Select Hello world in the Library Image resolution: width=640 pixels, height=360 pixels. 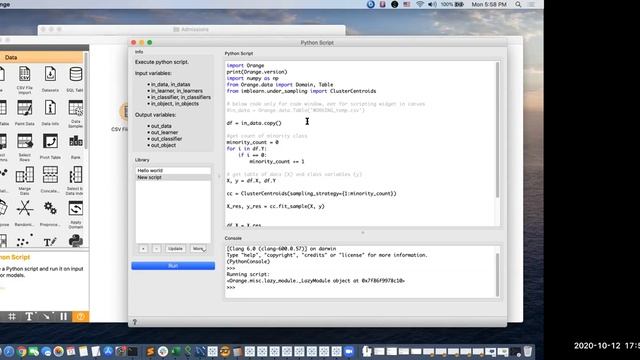[173, 171]
